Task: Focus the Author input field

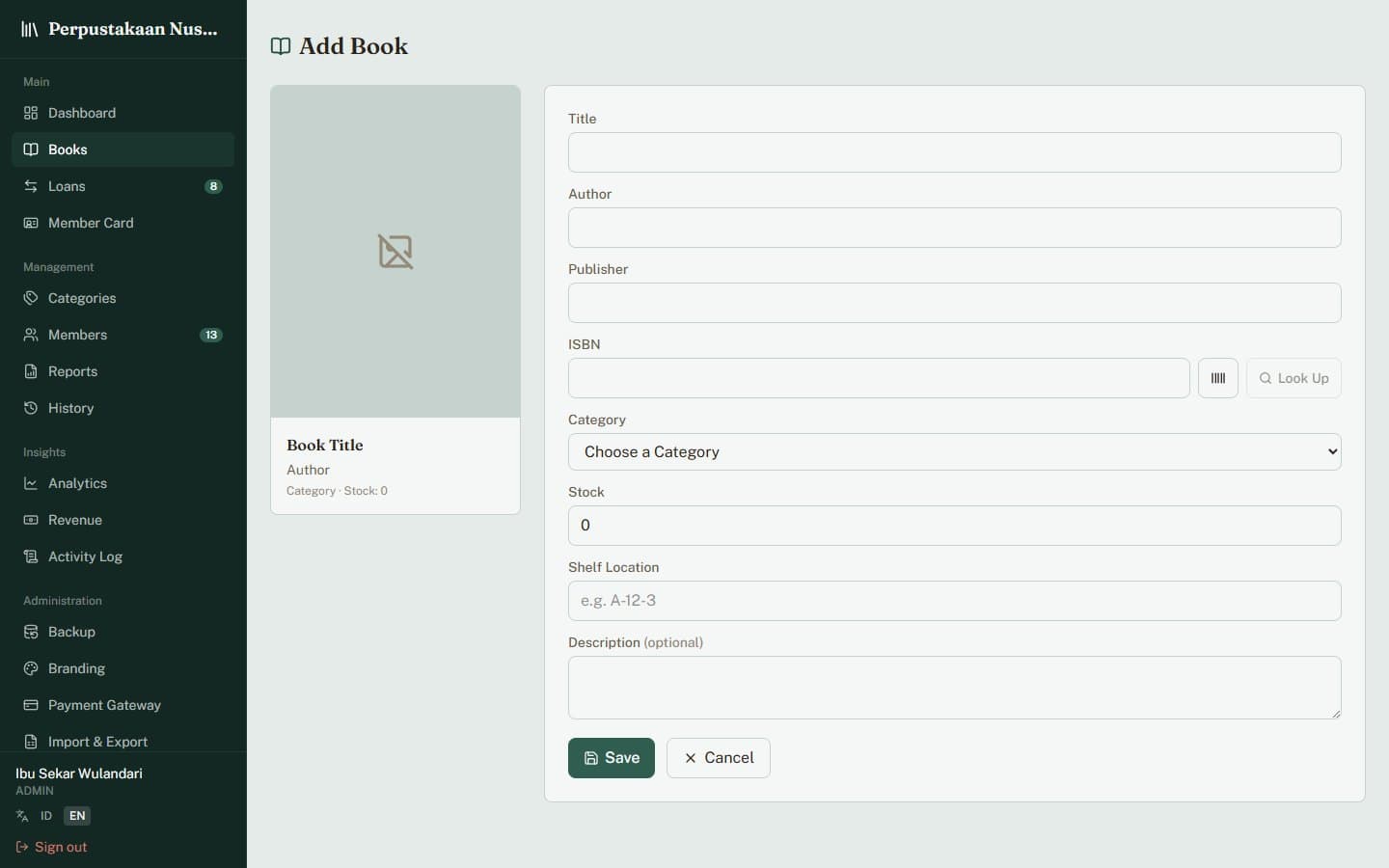Action: 955,228
